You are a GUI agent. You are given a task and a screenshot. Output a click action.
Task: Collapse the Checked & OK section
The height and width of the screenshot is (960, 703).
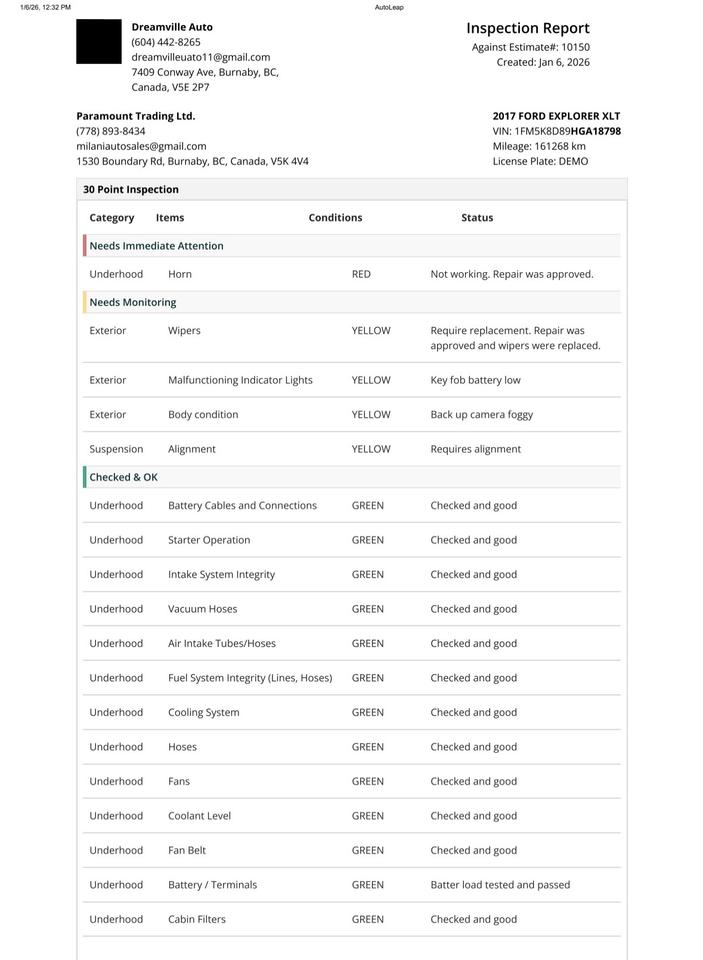point(123,477)
